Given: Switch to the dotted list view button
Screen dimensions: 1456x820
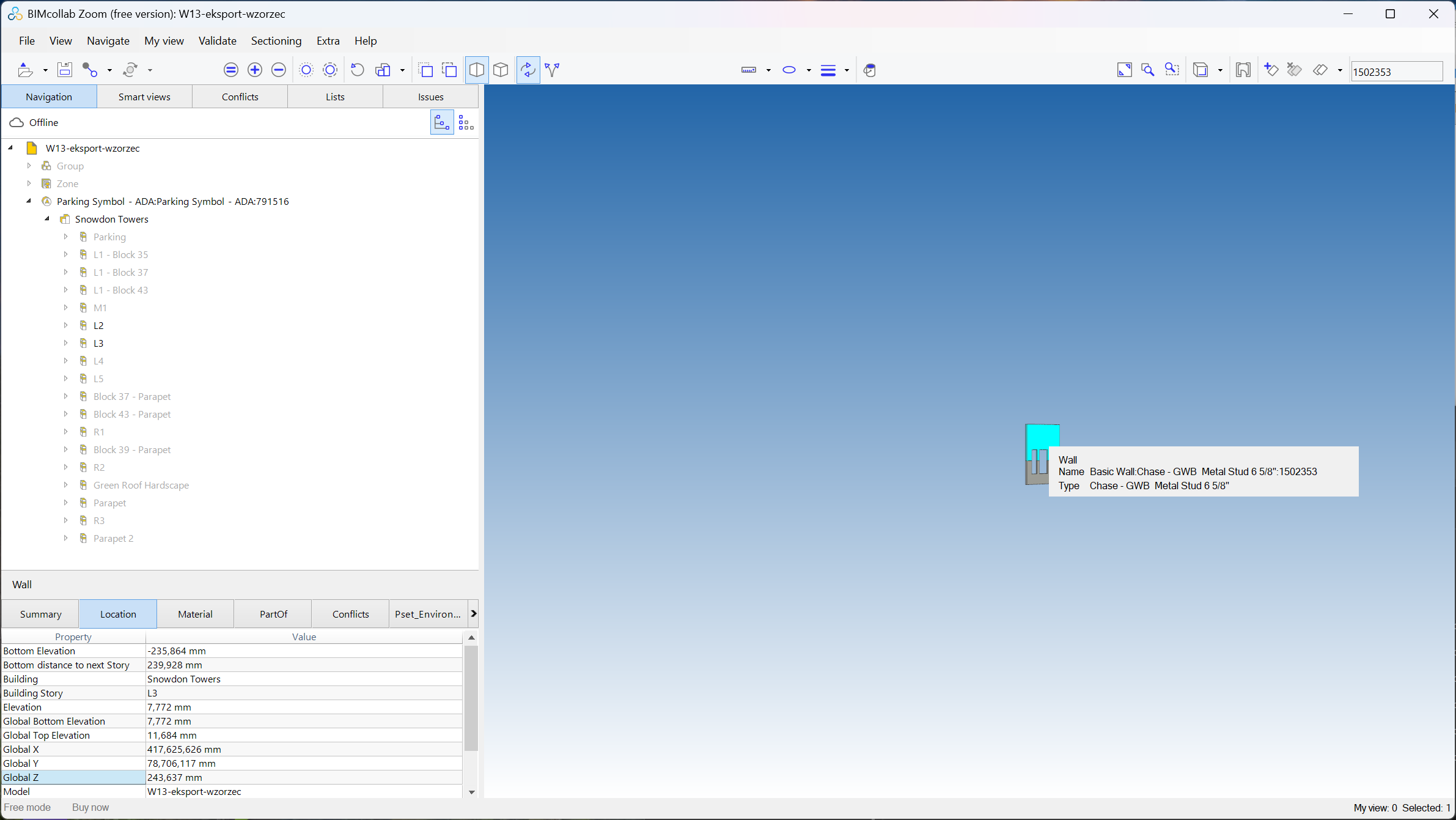Looking at the screenshot, I should pyautogui.click(x=466, y=123).
